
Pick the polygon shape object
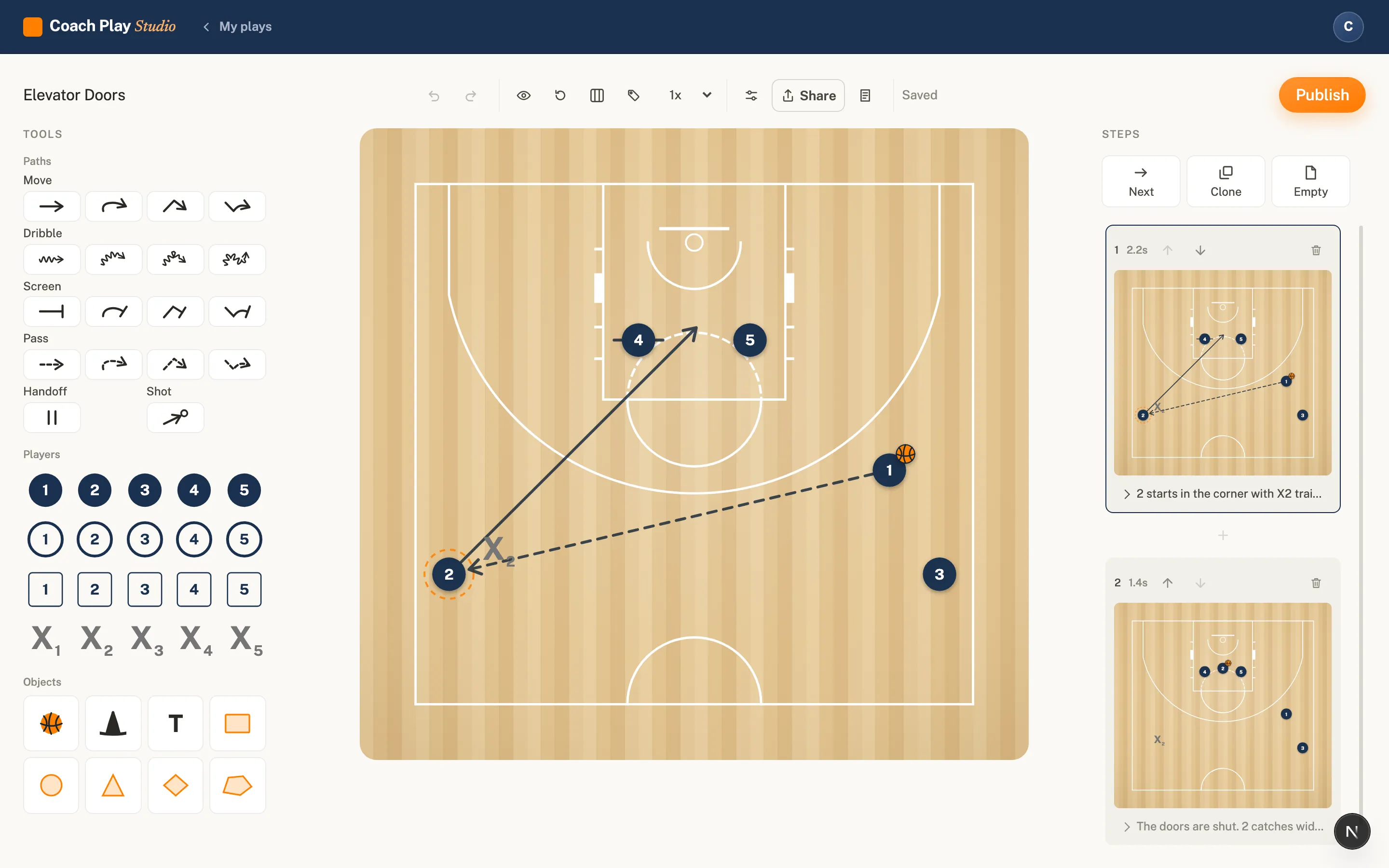(x=237, y=786)
